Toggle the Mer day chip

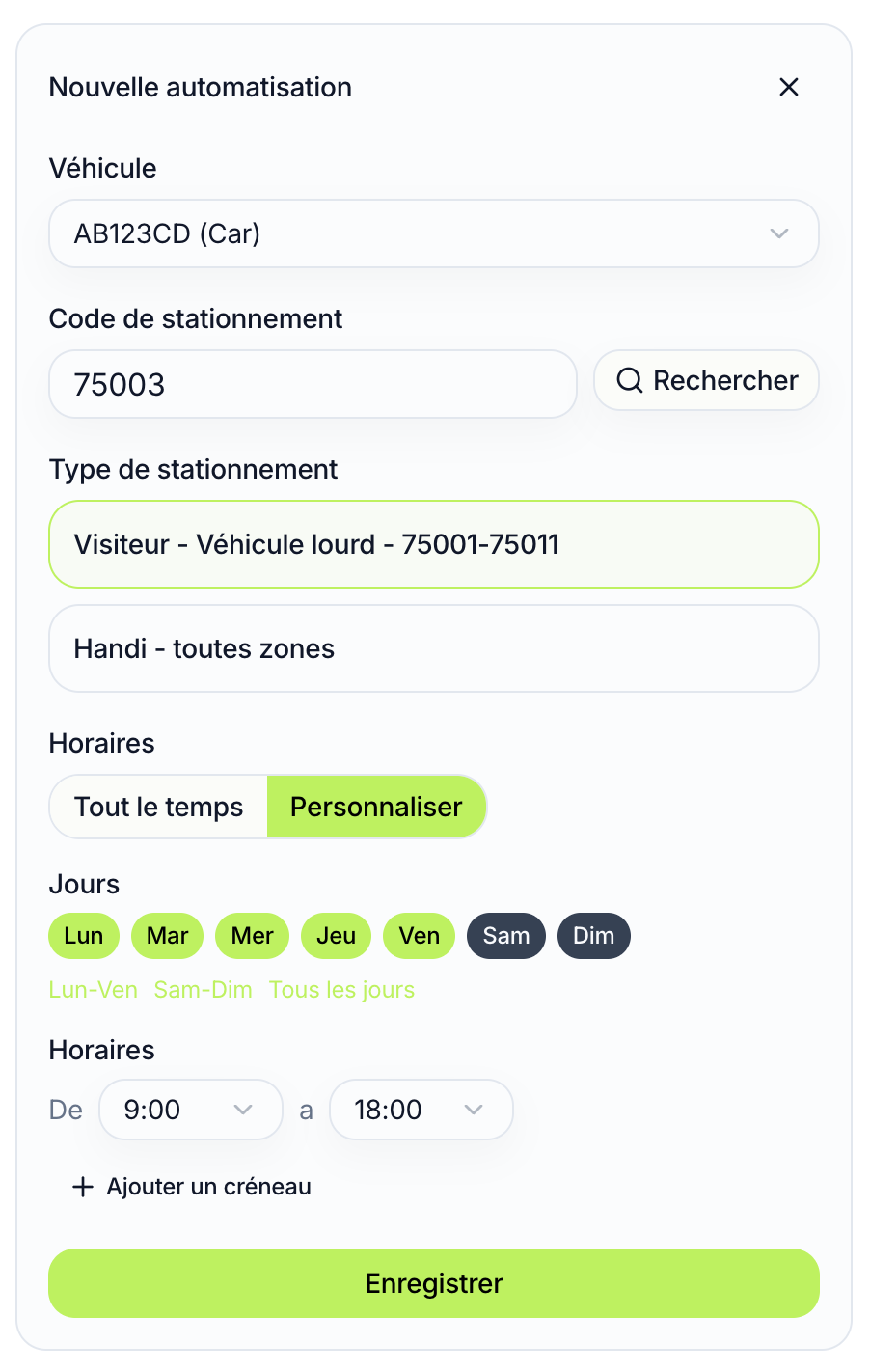coord(252,936)
